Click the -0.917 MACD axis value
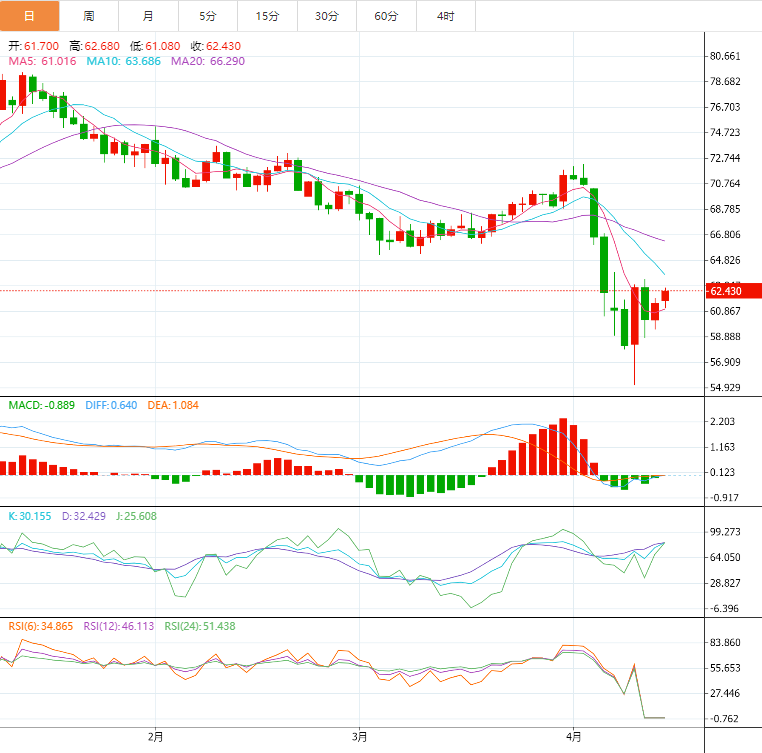This screenshot has width=762, height=753. pyautogui.click(x=724, y=498)
